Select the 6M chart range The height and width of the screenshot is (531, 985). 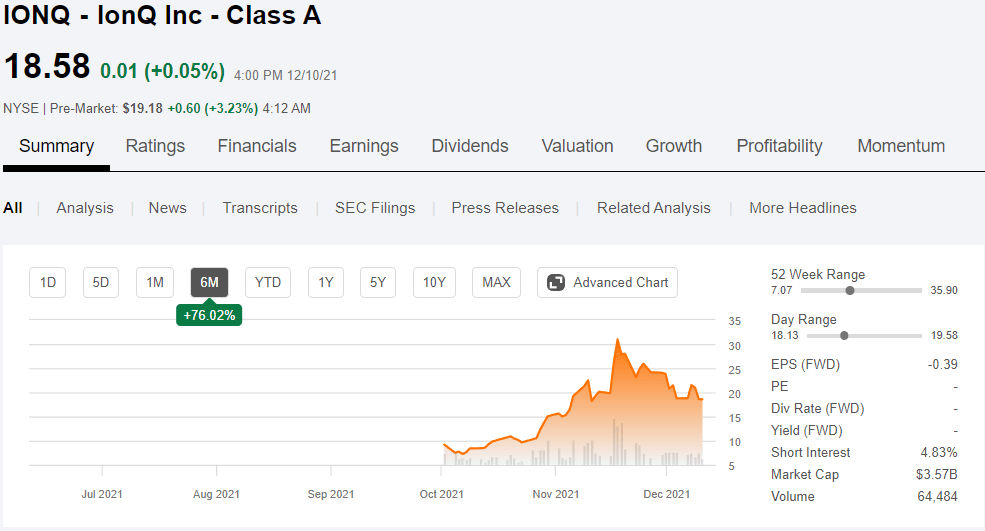[209, 283]
